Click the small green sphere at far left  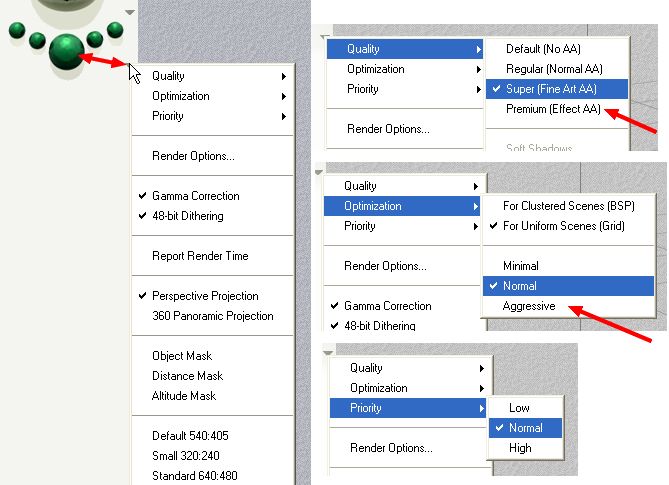tap(17, 30)
